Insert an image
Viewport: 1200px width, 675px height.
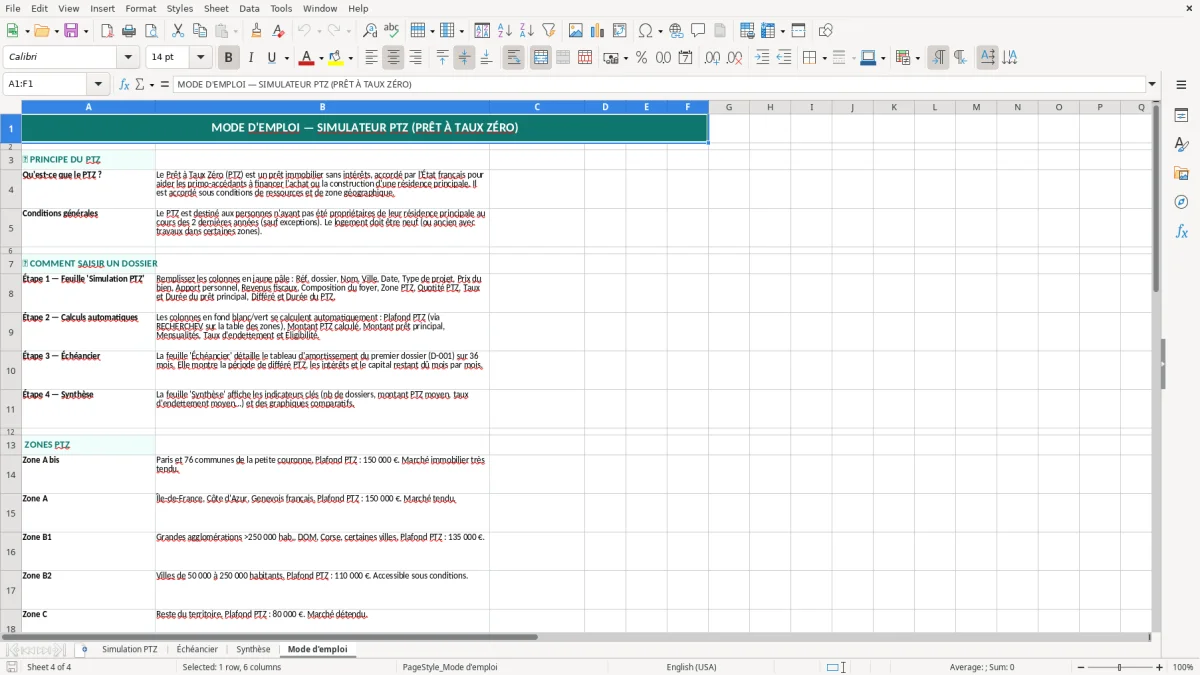coord(576,31)
